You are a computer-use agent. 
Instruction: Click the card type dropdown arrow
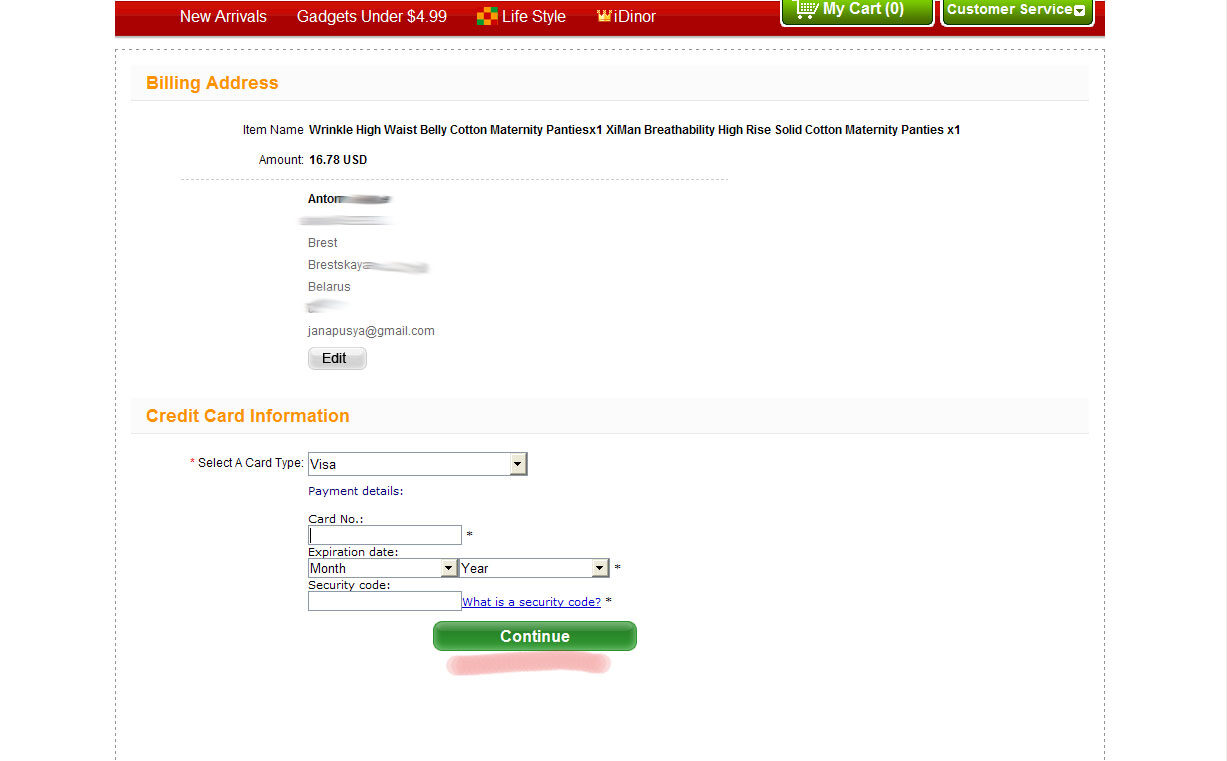click(x=517, y=464)
